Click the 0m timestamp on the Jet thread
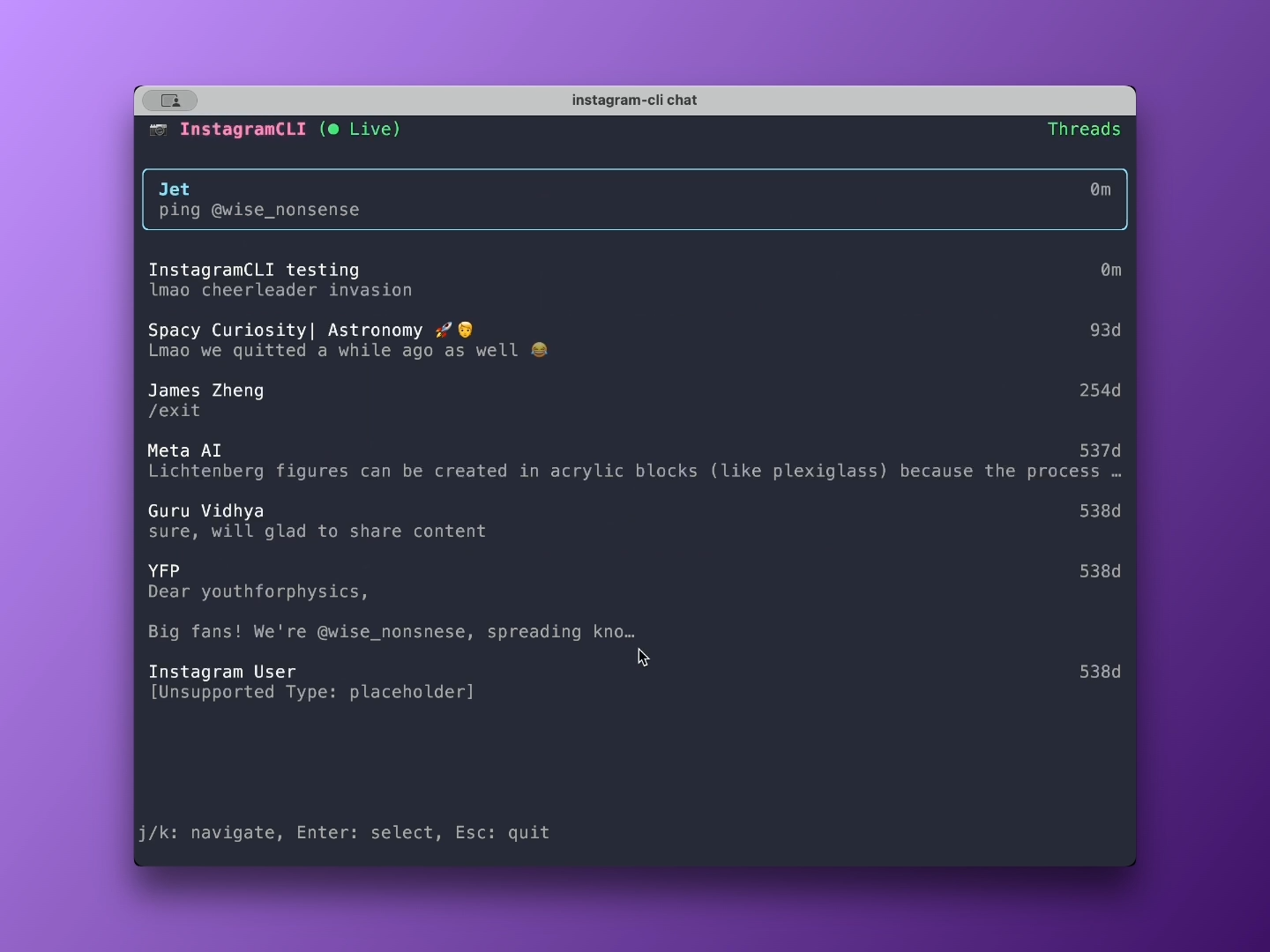 [x=1100, y=189]
